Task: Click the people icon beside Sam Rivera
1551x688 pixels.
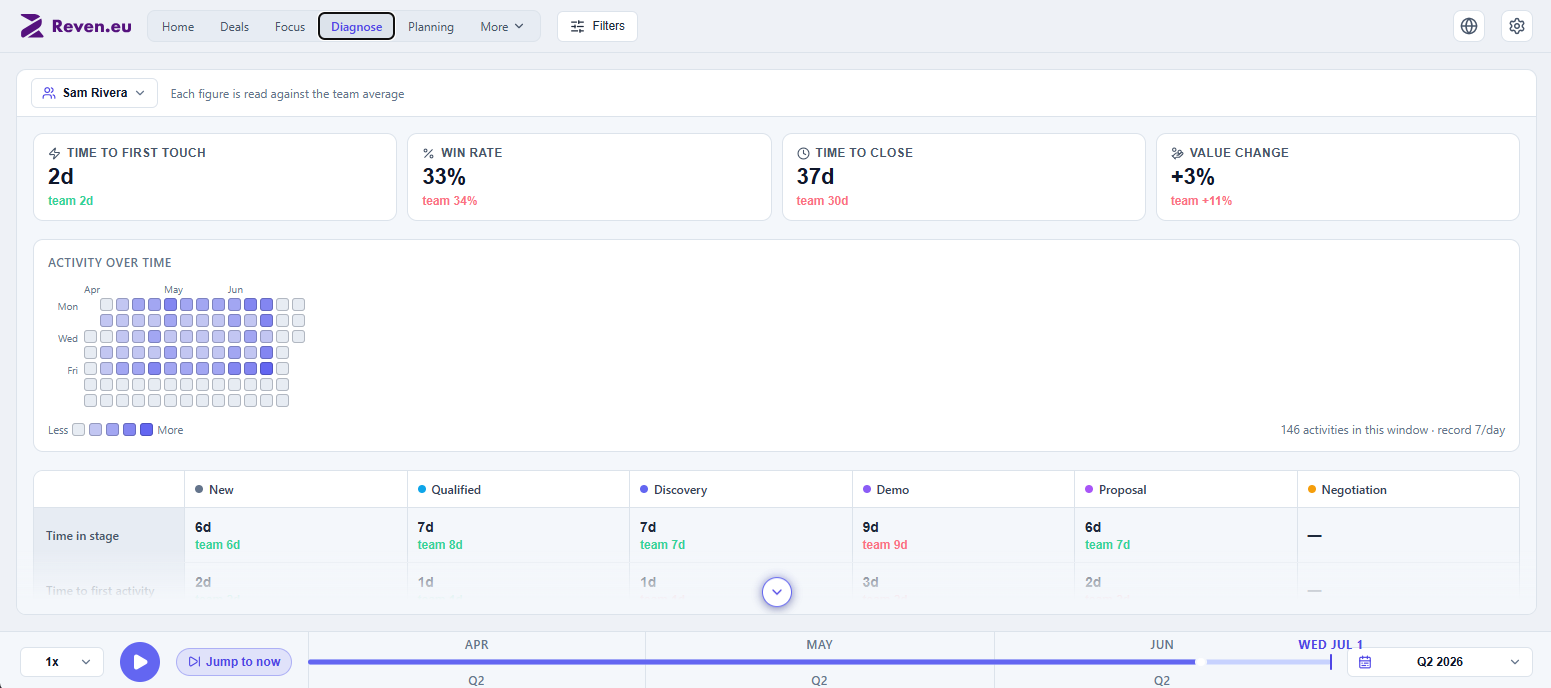Action: pos(49,93)
